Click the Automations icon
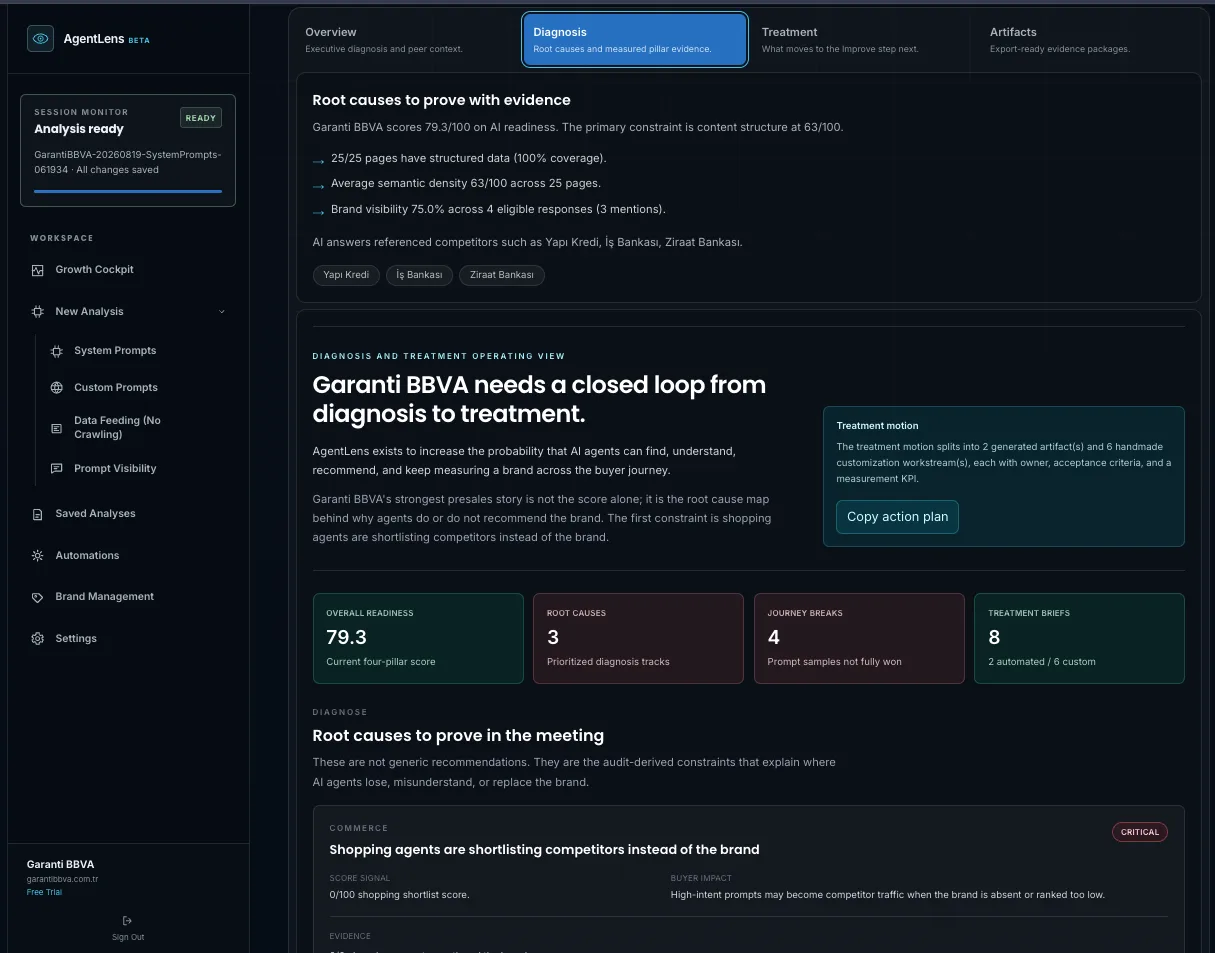Screen dimensions: 1215x953 (x=38, y=556)
